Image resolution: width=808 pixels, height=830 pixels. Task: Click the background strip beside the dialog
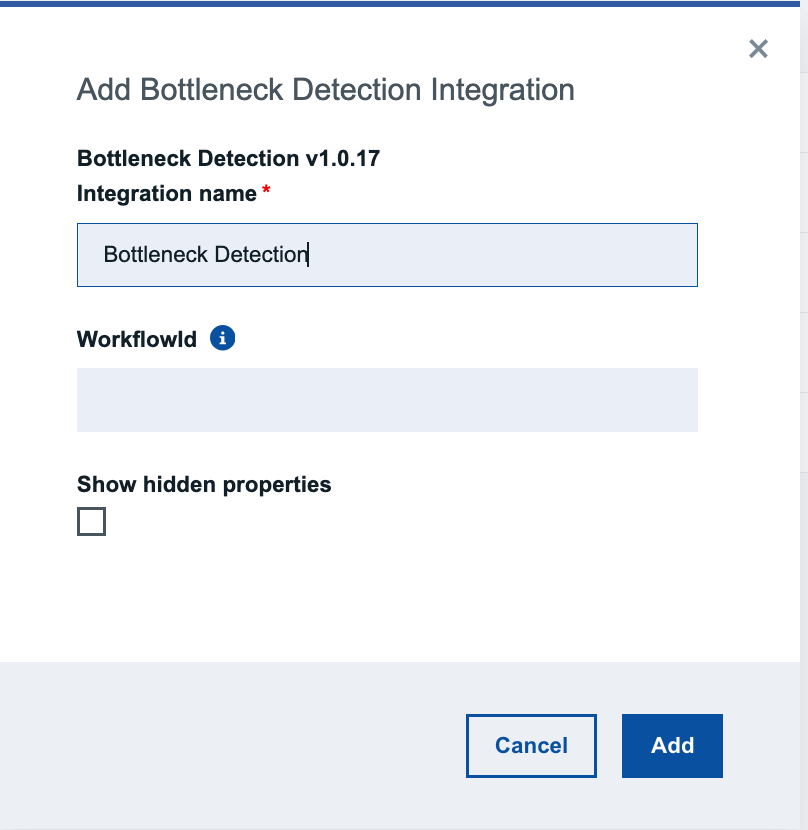pos(804,415)
